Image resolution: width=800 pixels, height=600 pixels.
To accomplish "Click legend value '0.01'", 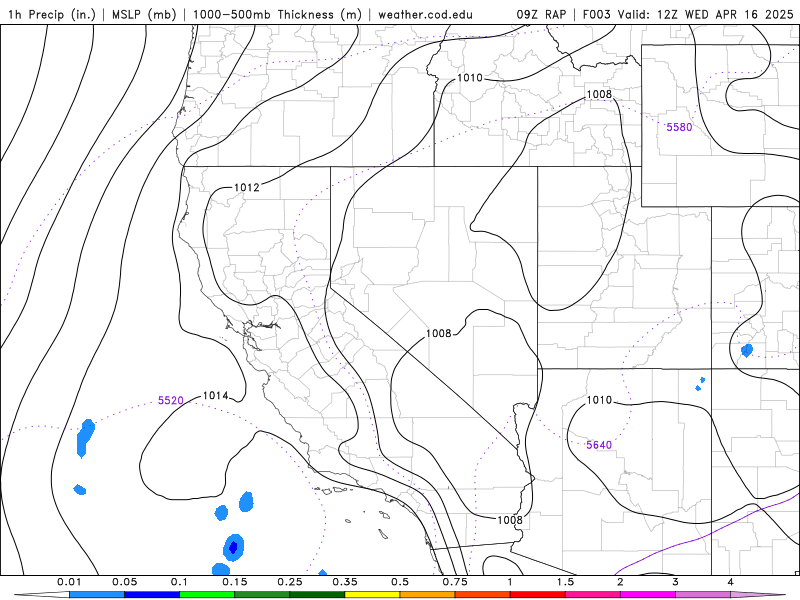I will pos(69,582).
